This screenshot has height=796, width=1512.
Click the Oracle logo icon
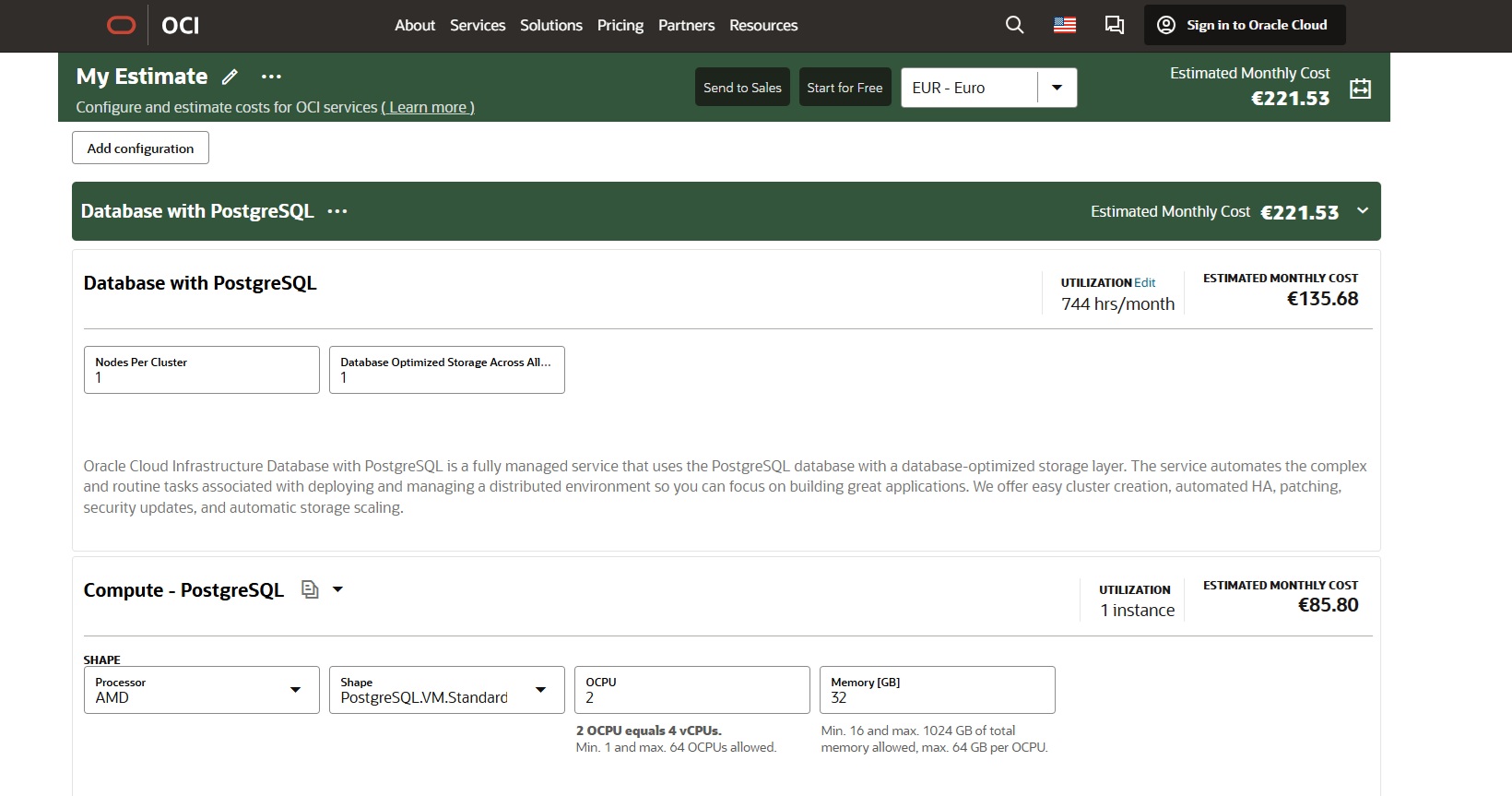pos(121,25)
